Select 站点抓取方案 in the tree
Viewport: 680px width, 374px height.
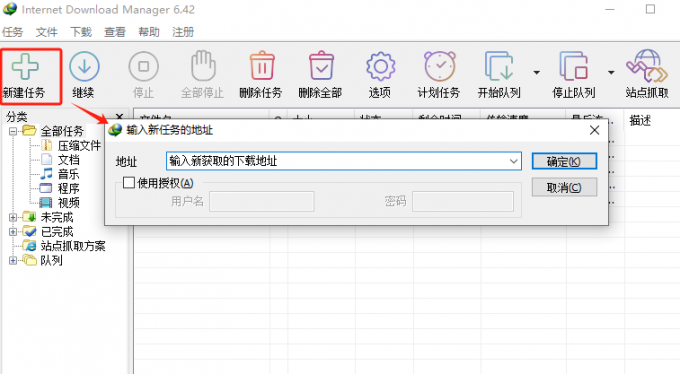point(73,246)
